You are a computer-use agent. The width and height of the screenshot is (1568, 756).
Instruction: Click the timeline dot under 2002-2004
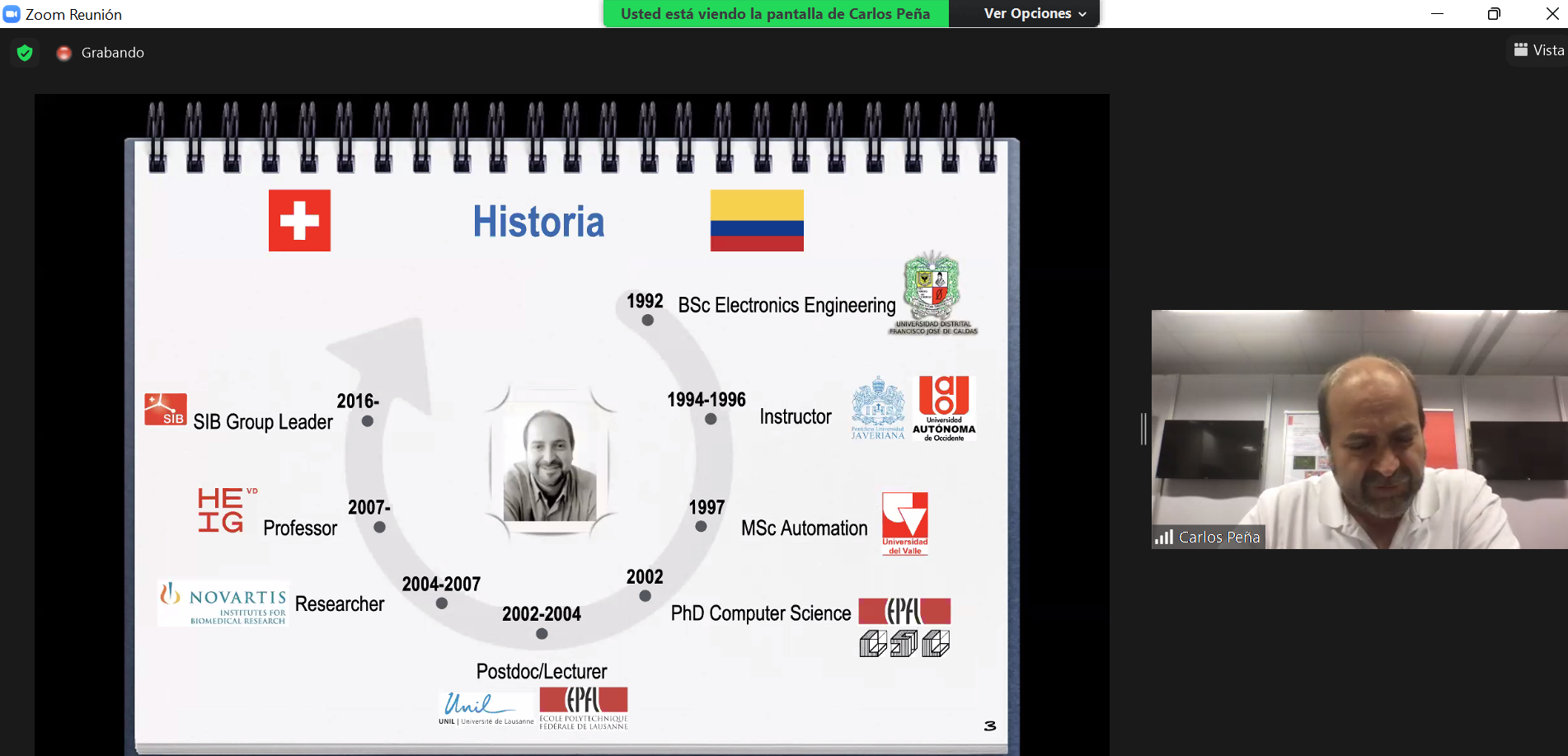(x=542, y=634)
